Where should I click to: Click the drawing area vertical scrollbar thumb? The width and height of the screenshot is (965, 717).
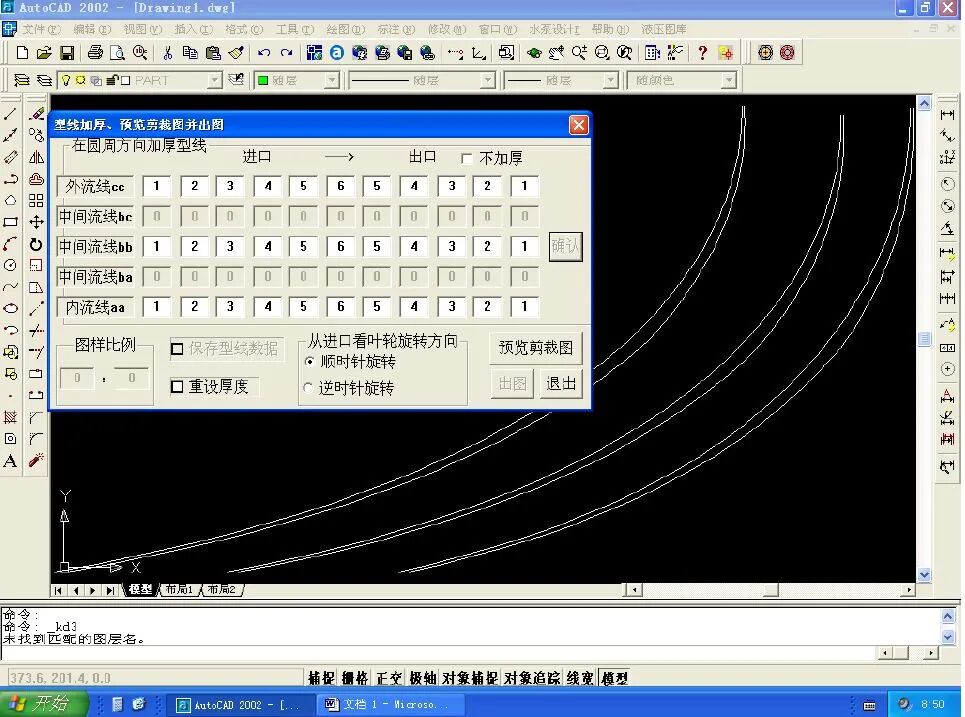[924, 339]
